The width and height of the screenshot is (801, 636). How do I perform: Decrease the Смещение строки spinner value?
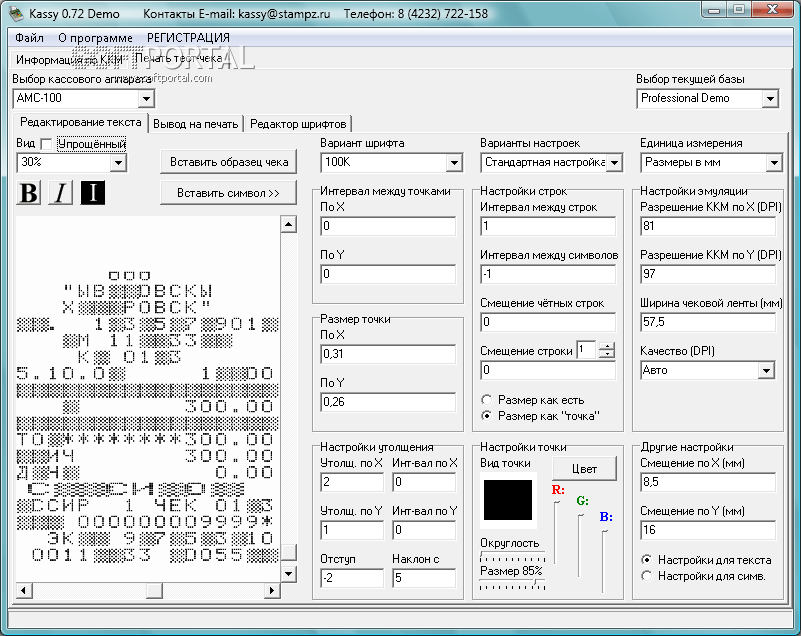[606, 355]
